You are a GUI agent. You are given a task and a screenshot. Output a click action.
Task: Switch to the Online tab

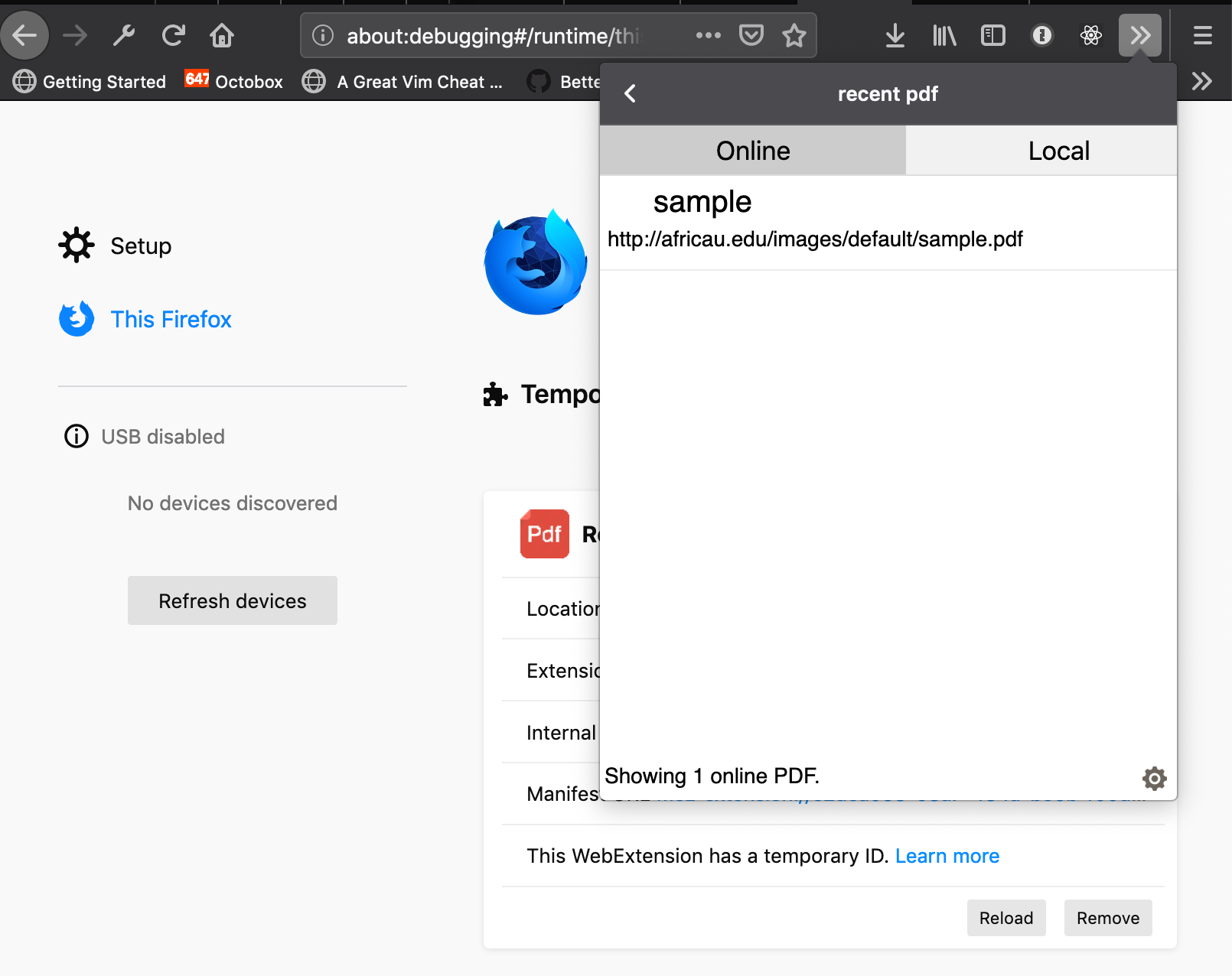[x=753, y=151]
